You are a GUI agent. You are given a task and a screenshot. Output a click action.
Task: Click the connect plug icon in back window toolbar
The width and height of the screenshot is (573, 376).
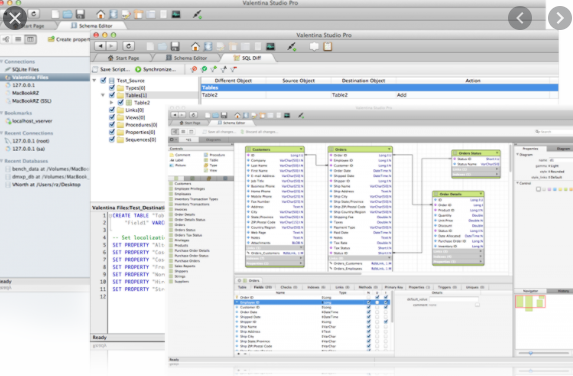click(x=197, y=14)
